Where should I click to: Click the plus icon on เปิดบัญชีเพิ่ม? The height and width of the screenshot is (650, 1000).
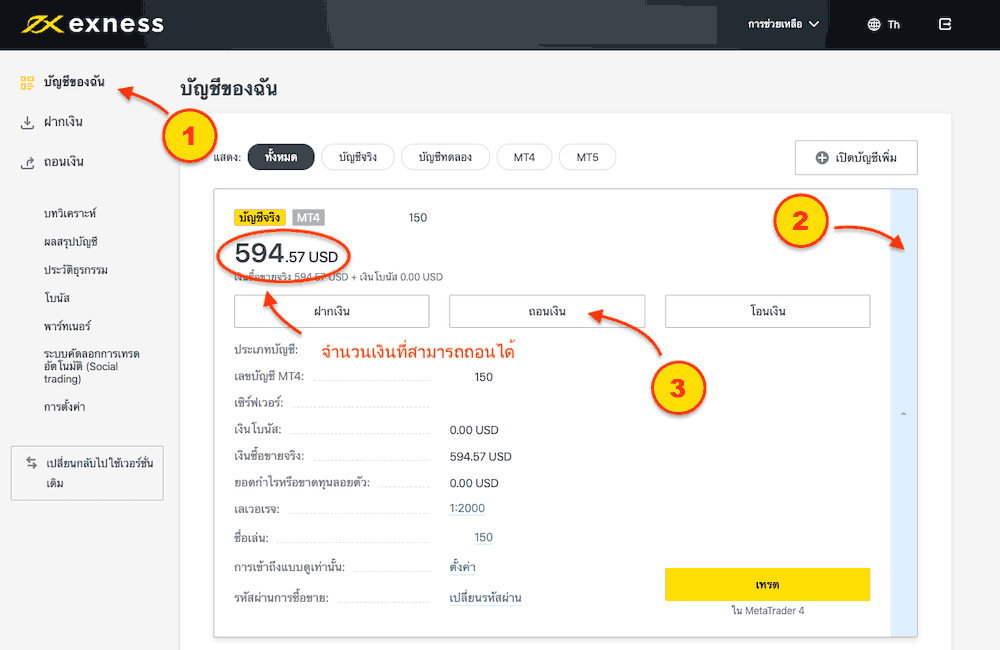point(822,158)
